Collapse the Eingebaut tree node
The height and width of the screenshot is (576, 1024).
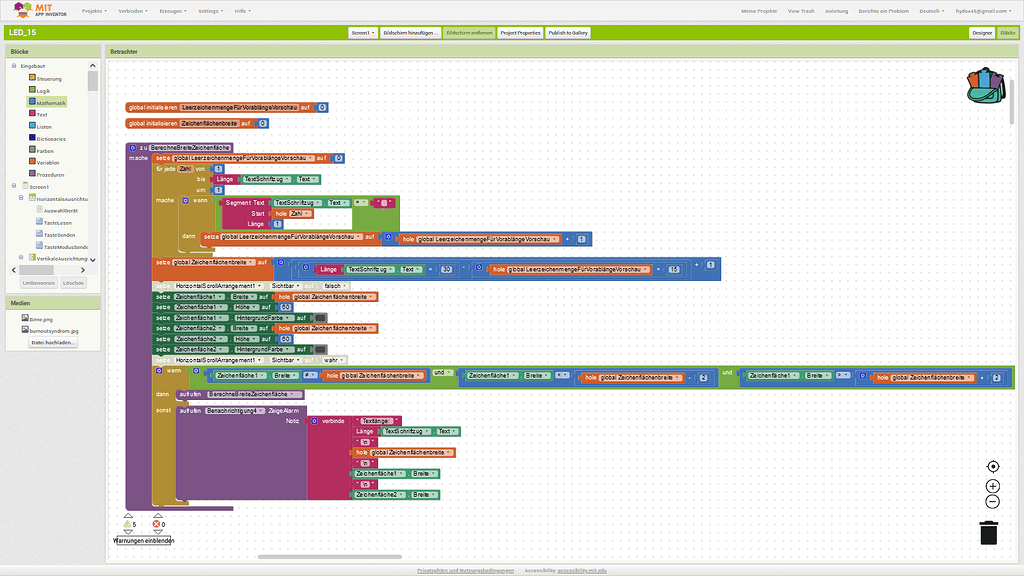pos(15,66)
